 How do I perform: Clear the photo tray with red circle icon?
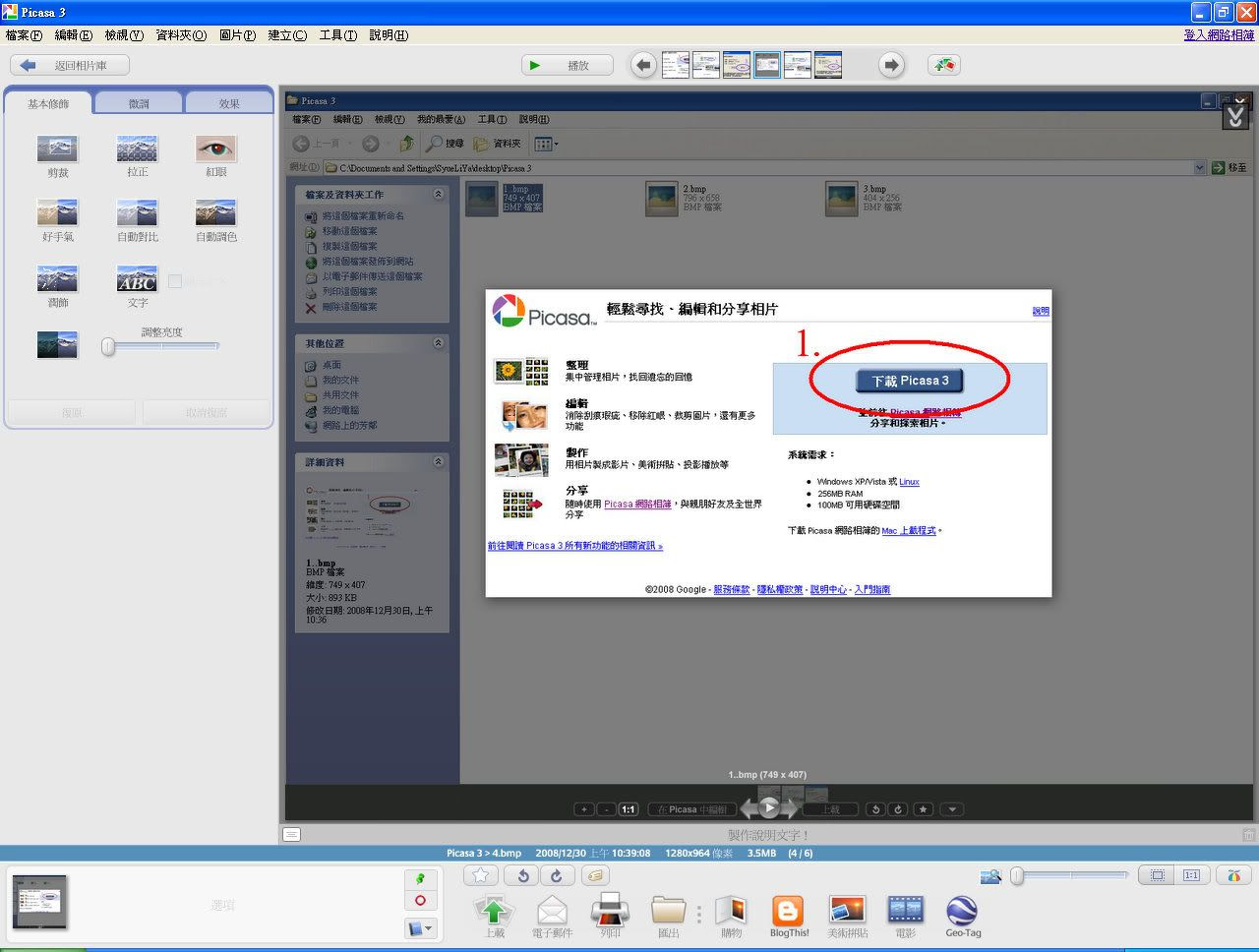pos(420,901)
